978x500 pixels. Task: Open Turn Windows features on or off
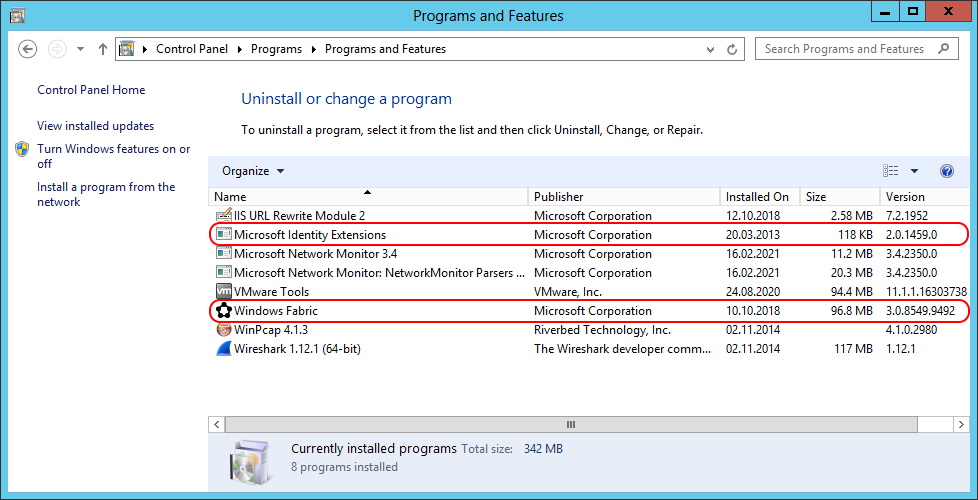(x=114, y=156)
